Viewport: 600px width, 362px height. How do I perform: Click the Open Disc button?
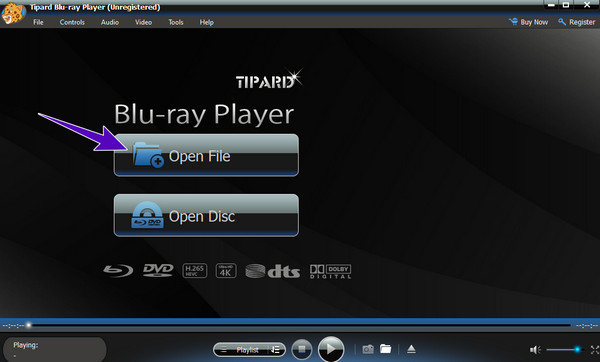pos(206,215)
